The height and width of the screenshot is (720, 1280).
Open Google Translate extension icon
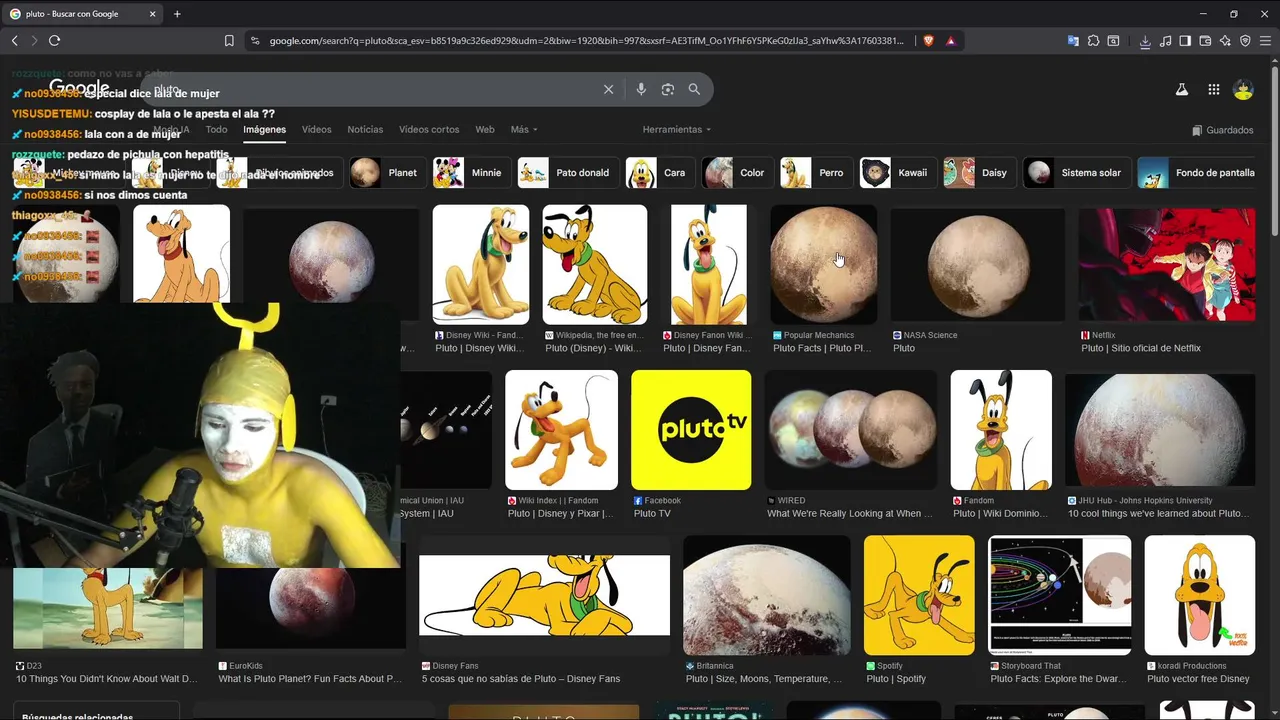point(1073,41)
